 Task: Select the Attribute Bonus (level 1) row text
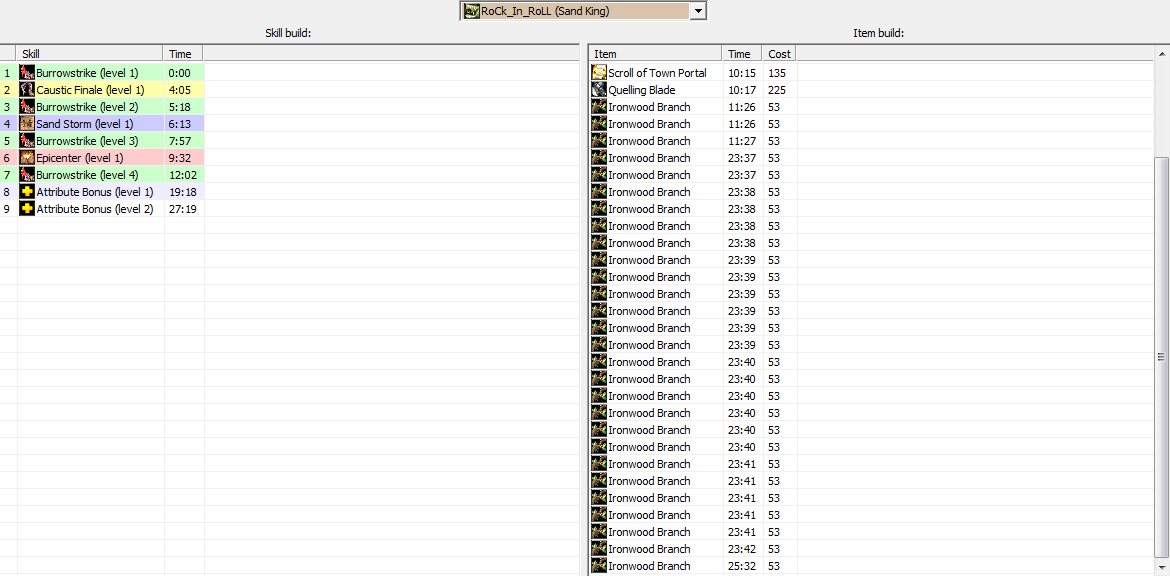95,192
